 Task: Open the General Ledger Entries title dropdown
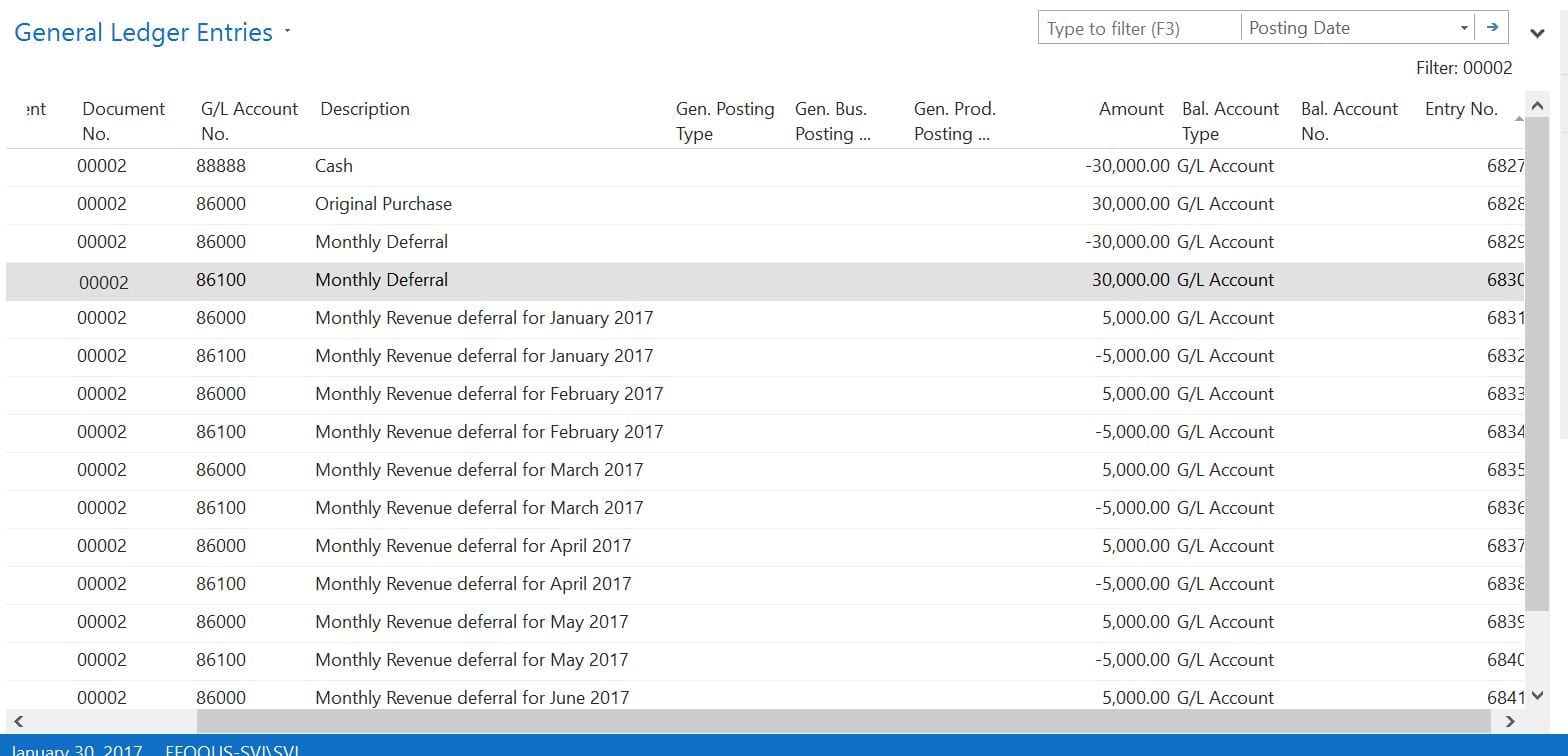[x=287, y=32]
